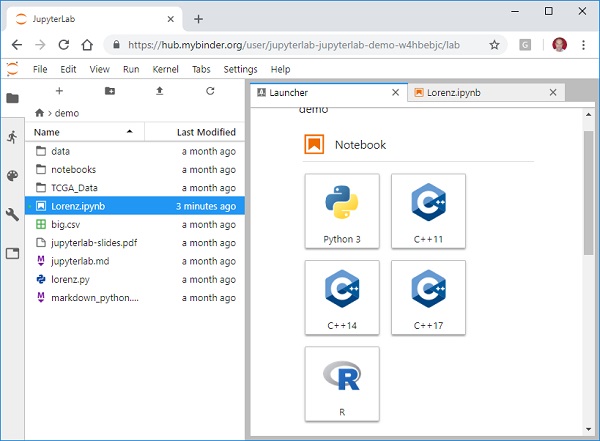The height and width of the screenshot is (441, 600).
Task: Go to the home folder in breadcrumb
Action: (x=39, y=113)
